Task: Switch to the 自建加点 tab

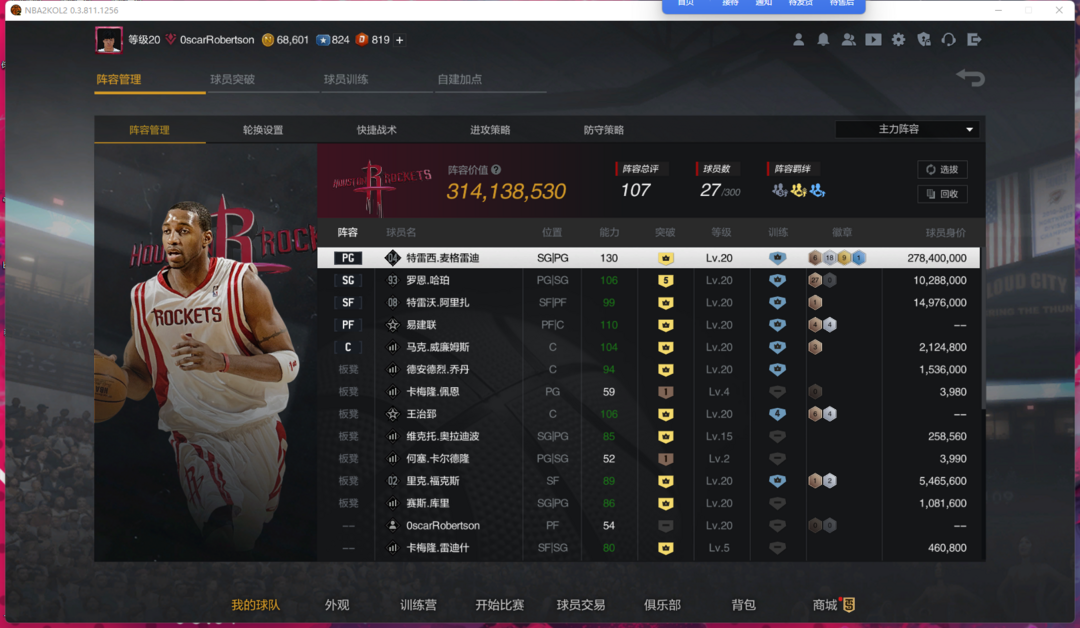Action: (460, 79)
